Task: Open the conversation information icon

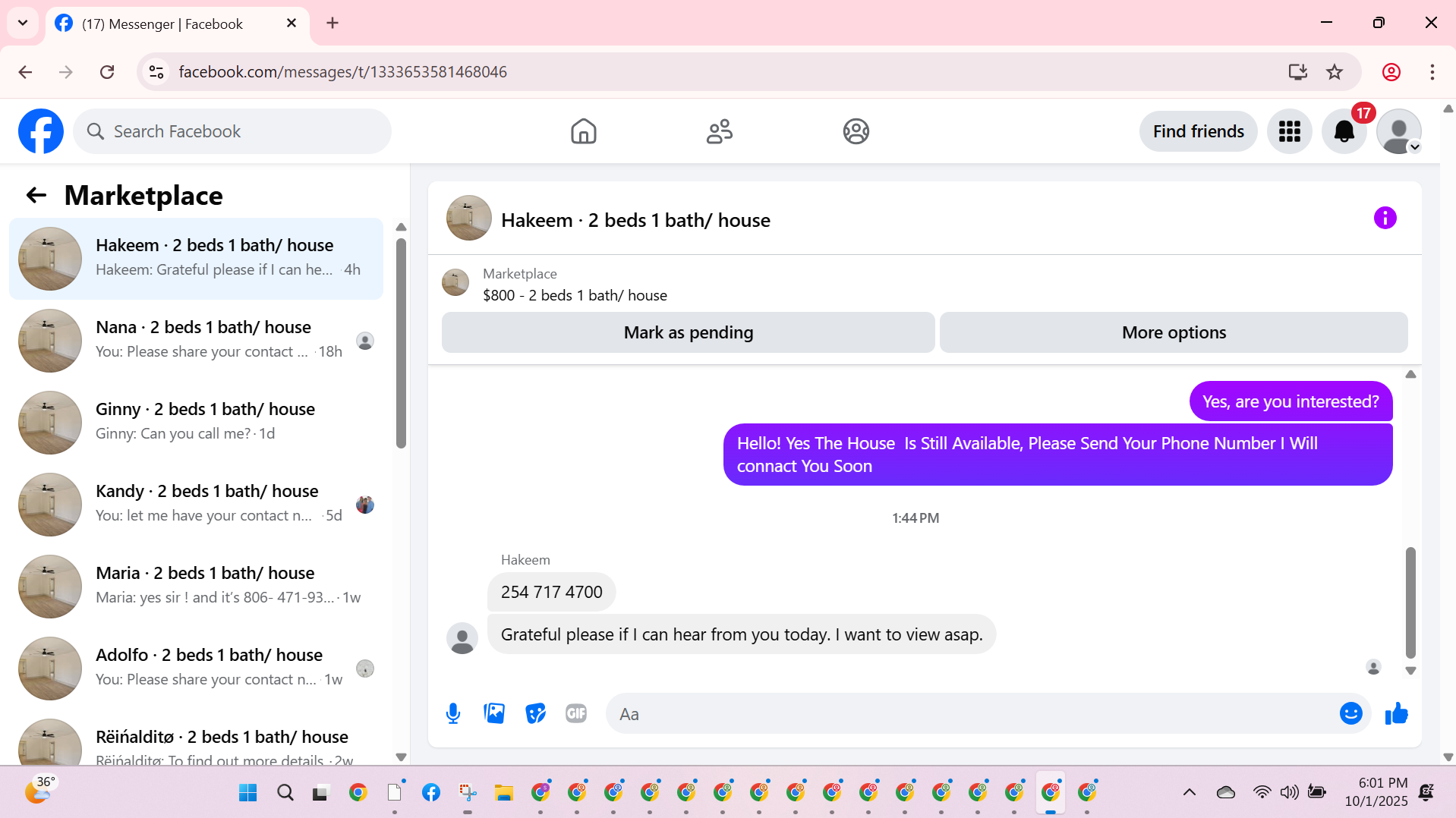Action: click(x=1385, y=219)
